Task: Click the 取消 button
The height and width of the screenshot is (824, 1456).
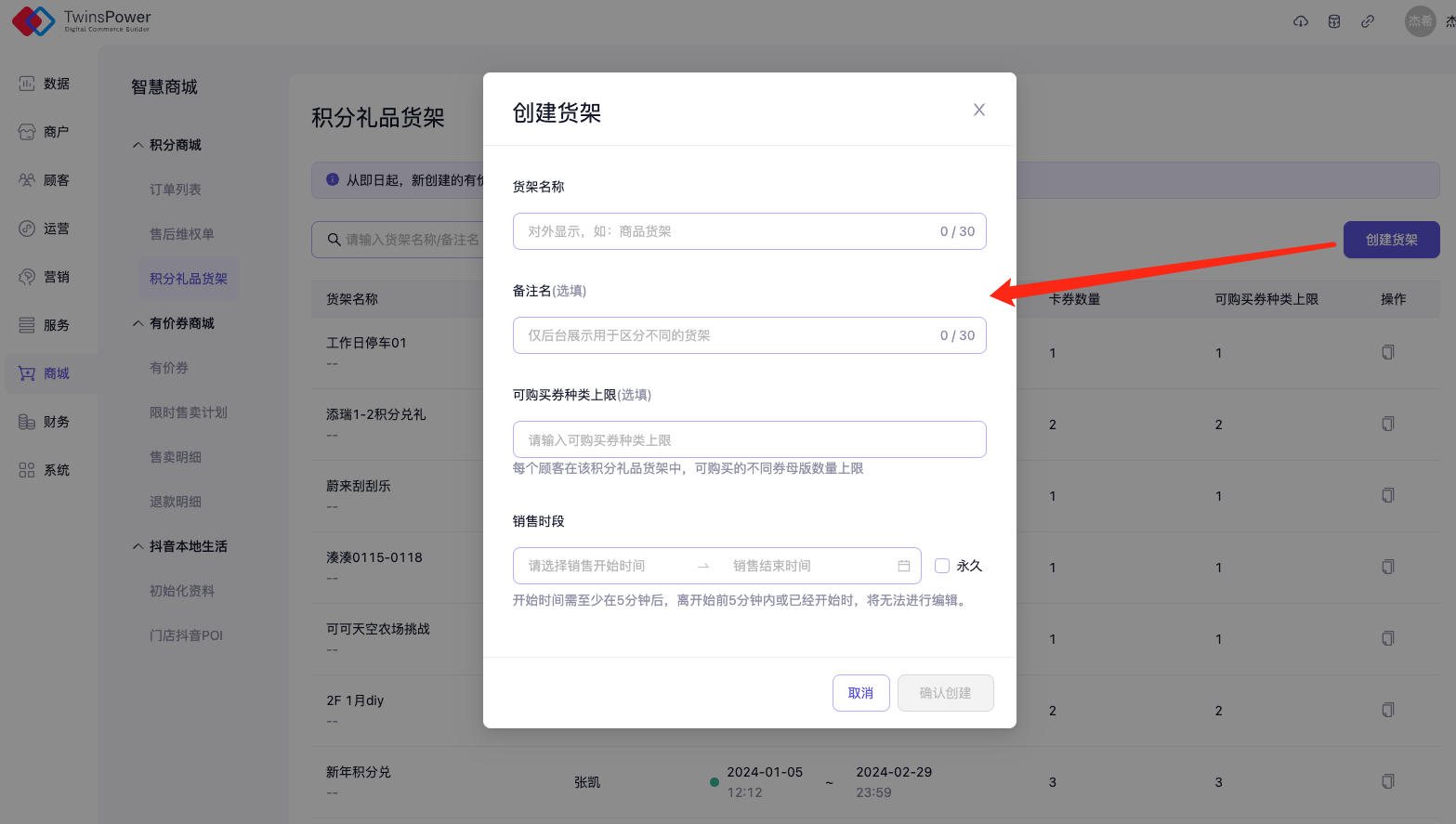Action: [860, 693]
